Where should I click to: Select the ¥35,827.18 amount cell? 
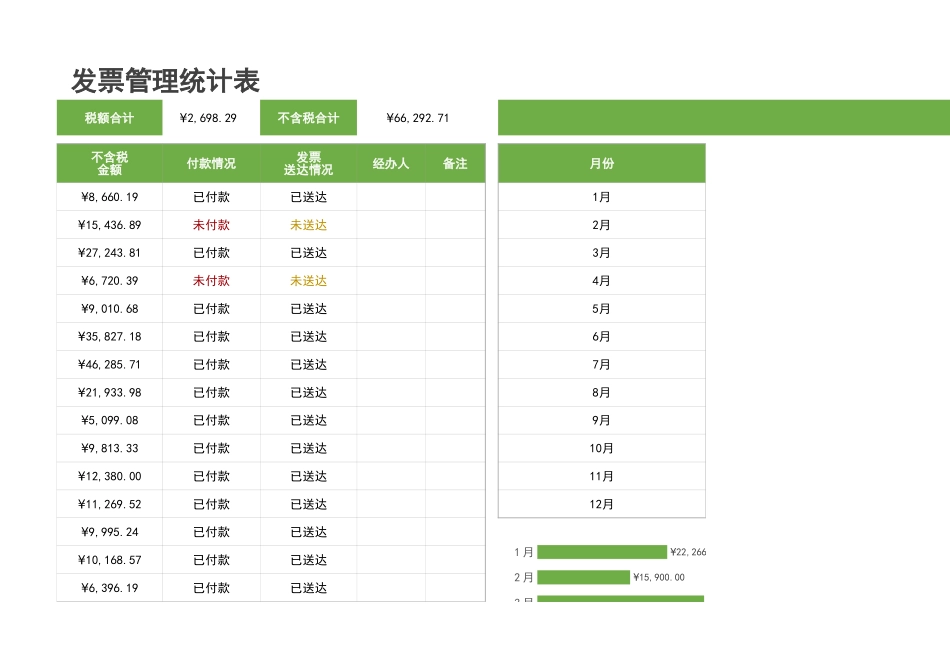(x=109, y=337)
